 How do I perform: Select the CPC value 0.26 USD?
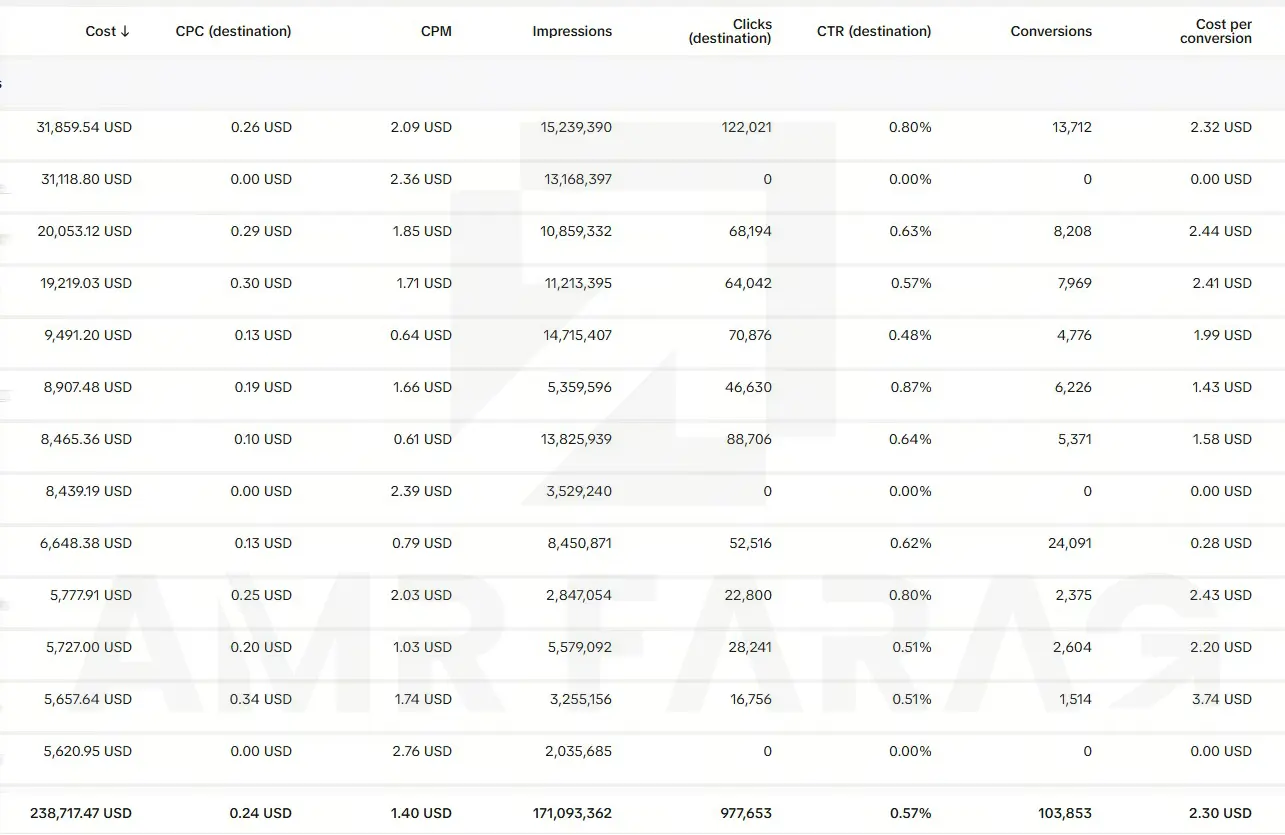pyautogui.click(x=261, y=127)
